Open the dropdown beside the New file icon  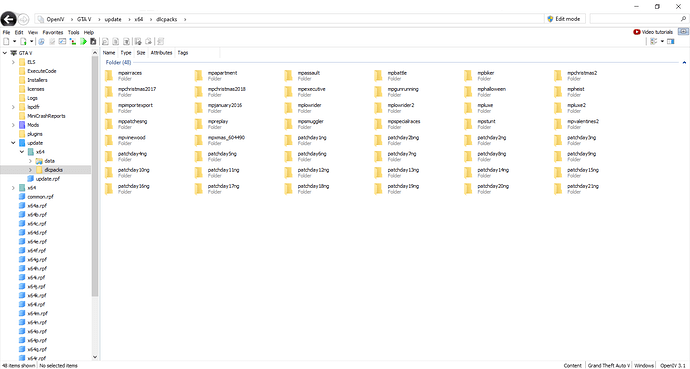pos(14,41)
